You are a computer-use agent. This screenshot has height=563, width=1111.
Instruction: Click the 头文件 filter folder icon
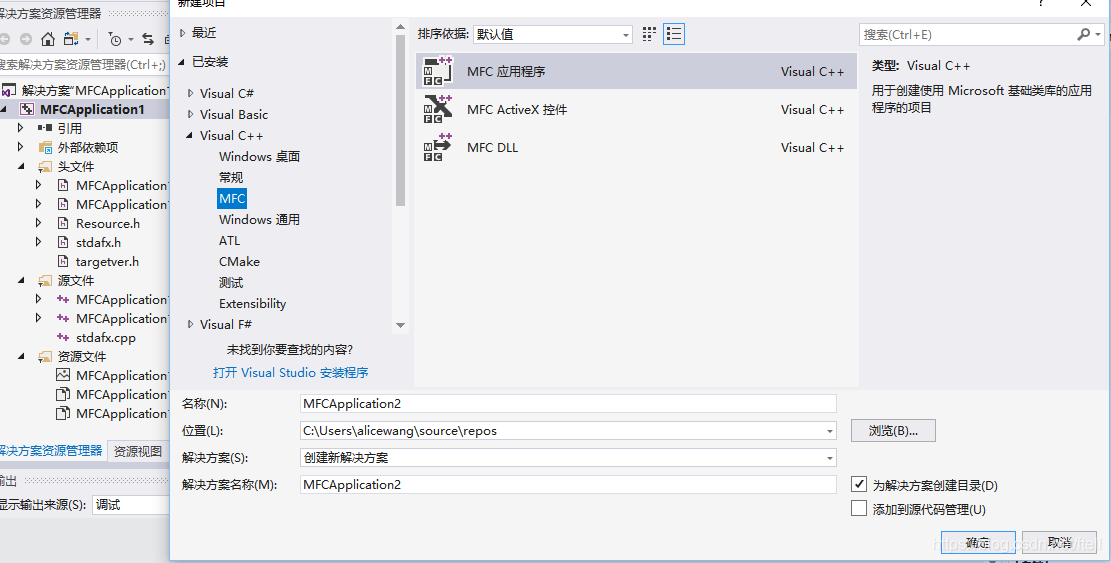point(45,166)
